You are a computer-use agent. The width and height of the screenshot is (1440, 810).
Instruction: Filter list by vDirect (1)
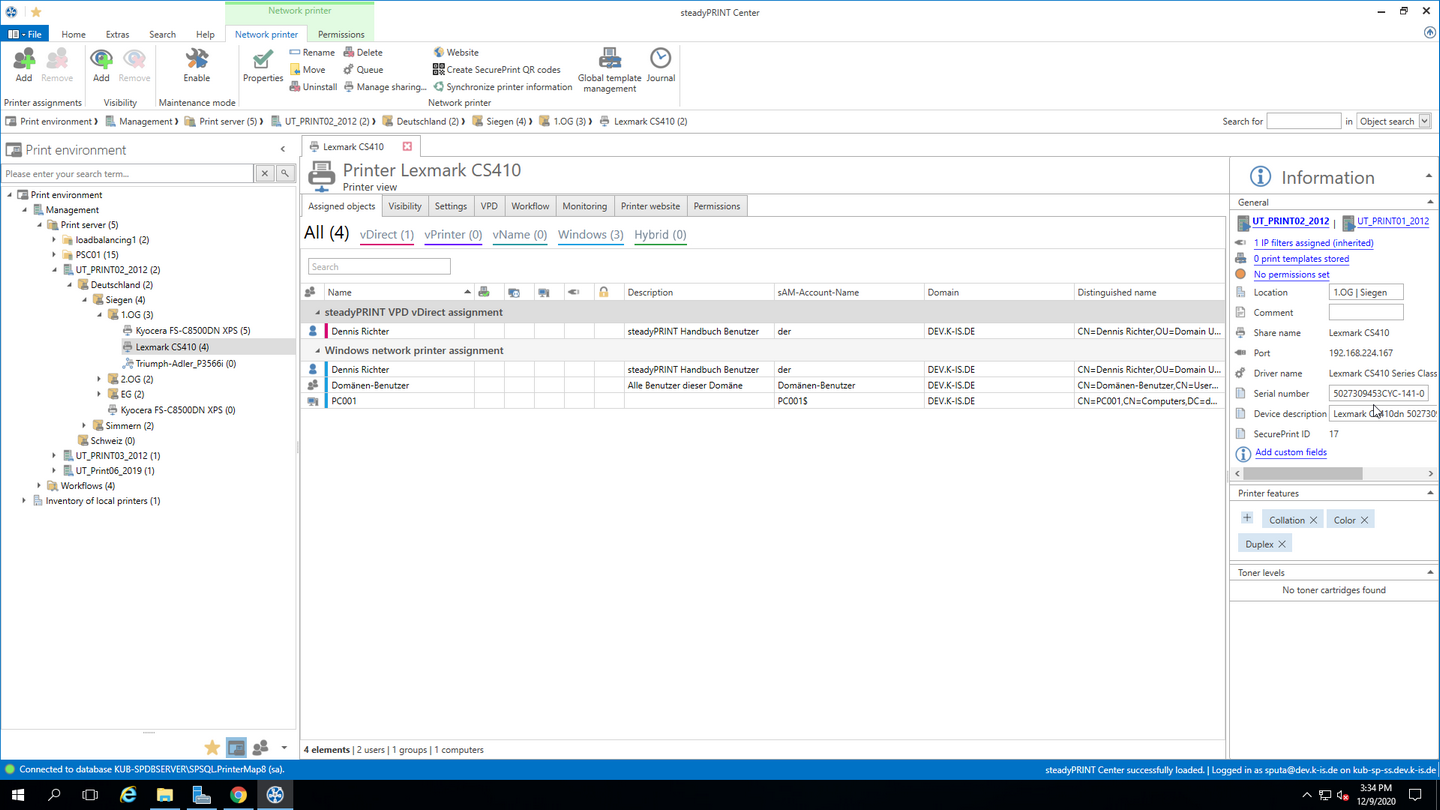click(x=386, y=235)
